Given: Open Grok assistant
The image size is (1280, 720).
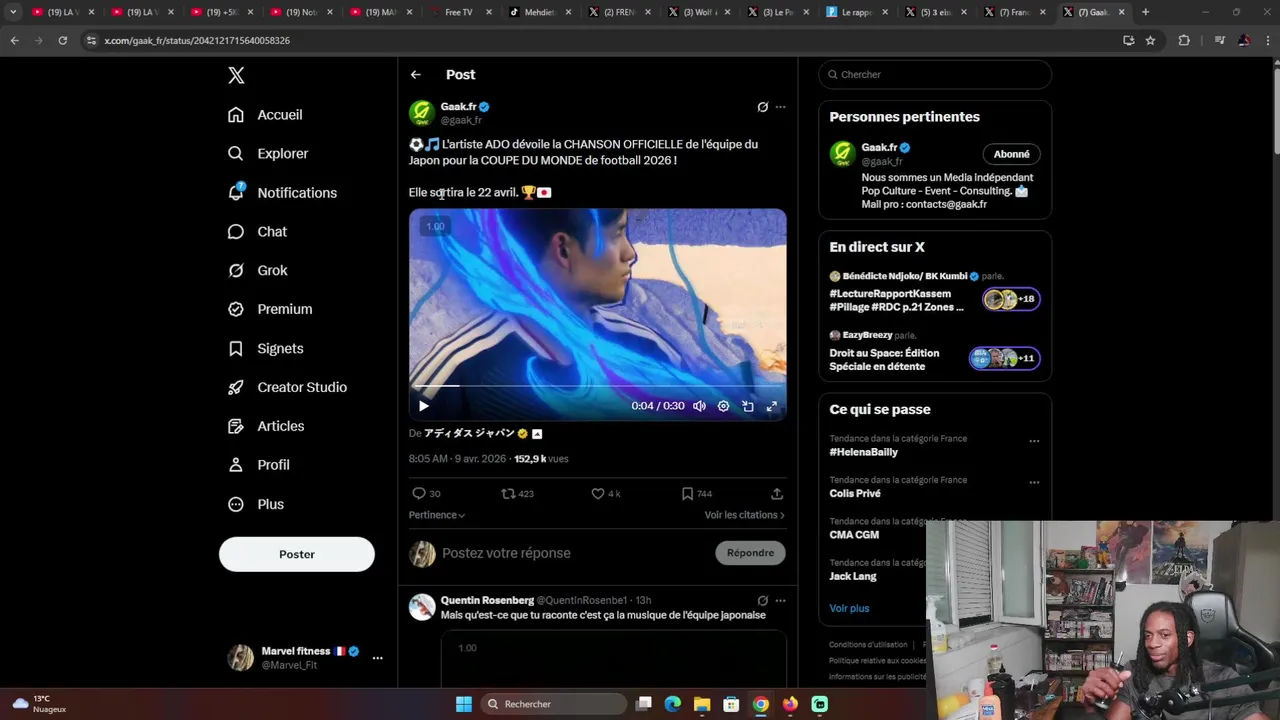Looking at the screenshot, I should 257,271.
